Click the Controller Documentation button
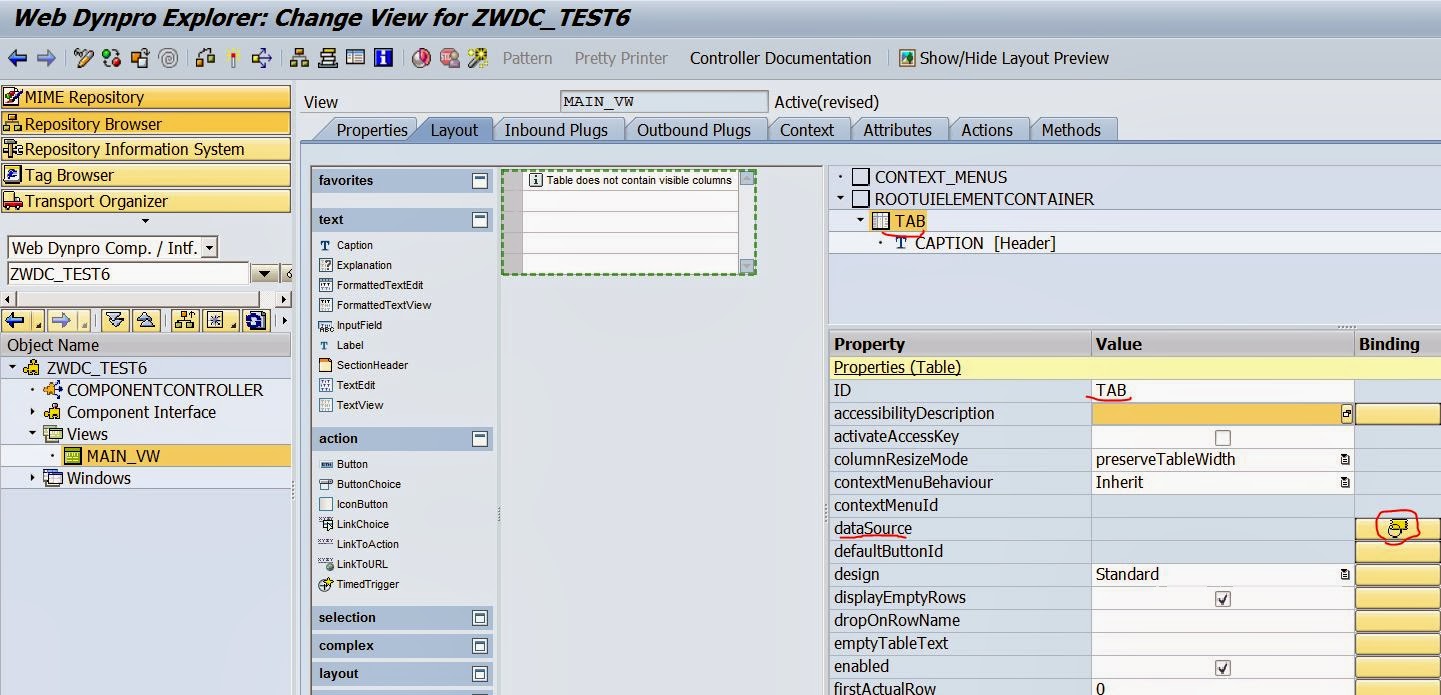The height and width of the screenshot is (695, 1441). (x=780, y=58)
